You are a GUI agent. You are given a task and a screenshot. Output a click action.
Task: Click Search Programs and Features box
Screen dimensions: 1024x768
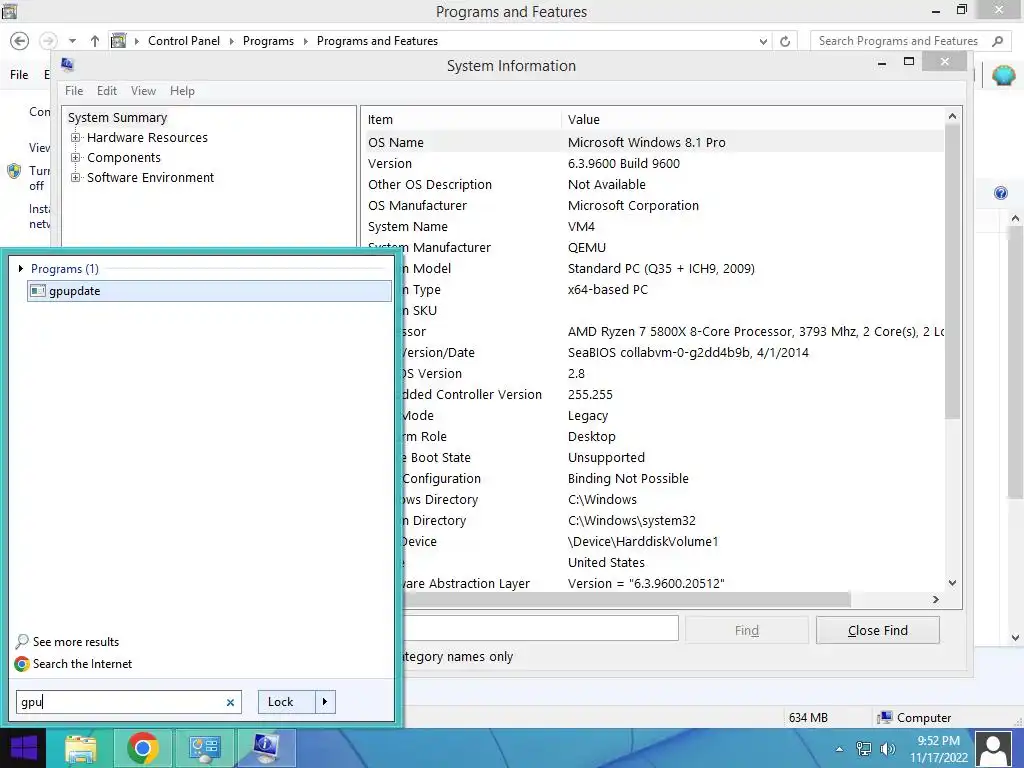pos(898,41)
